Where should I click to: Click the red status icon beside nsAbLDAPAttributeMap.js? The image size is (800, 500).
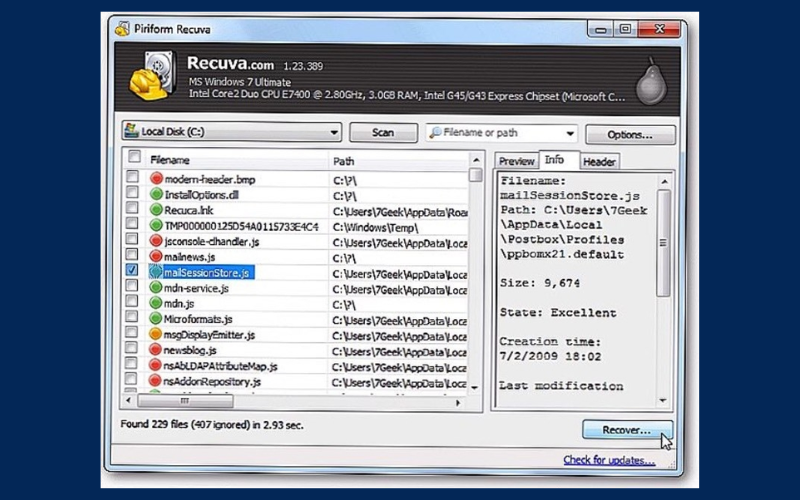click(x=156, y=365)
